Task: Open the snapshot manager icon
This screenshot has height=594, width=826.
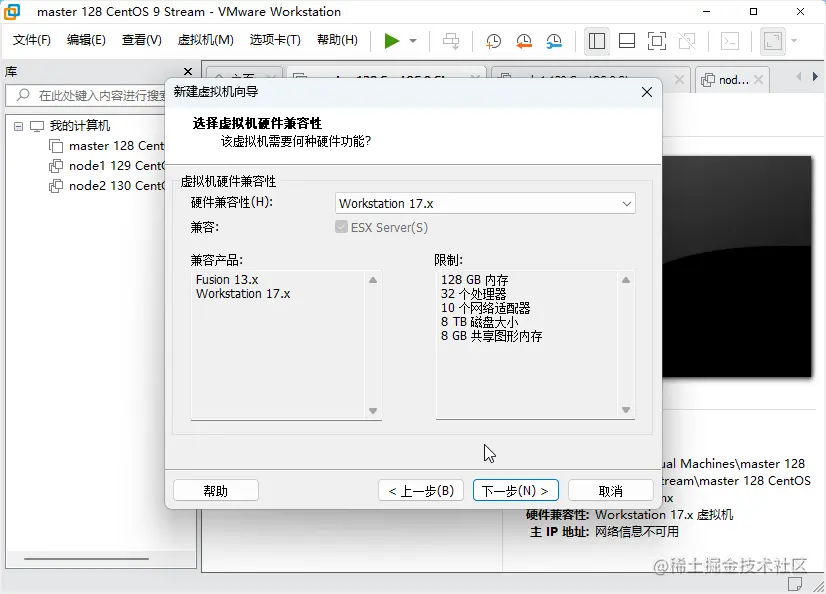Action: pos(553,41)
